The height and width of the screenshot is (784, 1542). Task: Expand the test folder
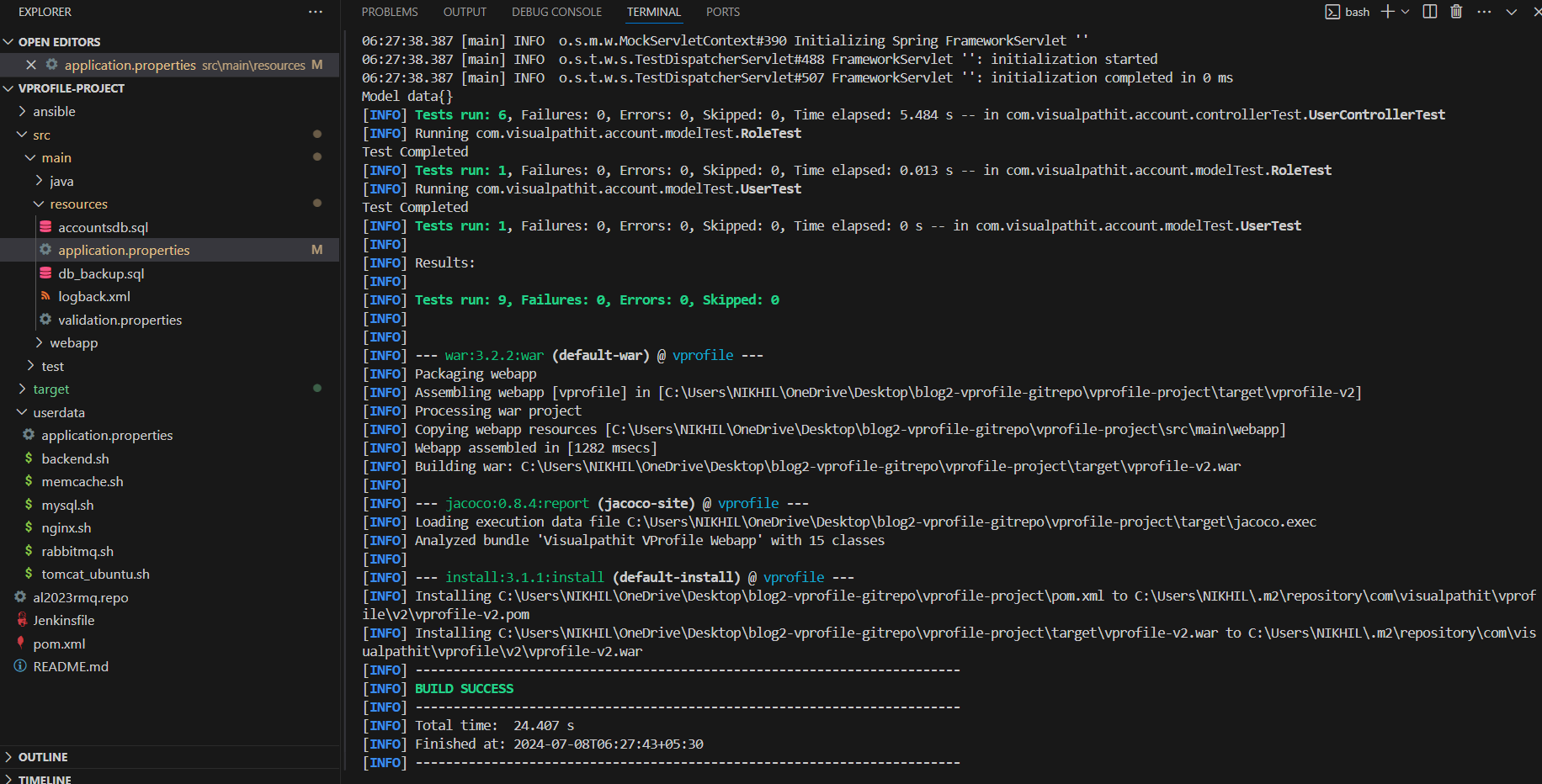[30, 366]
